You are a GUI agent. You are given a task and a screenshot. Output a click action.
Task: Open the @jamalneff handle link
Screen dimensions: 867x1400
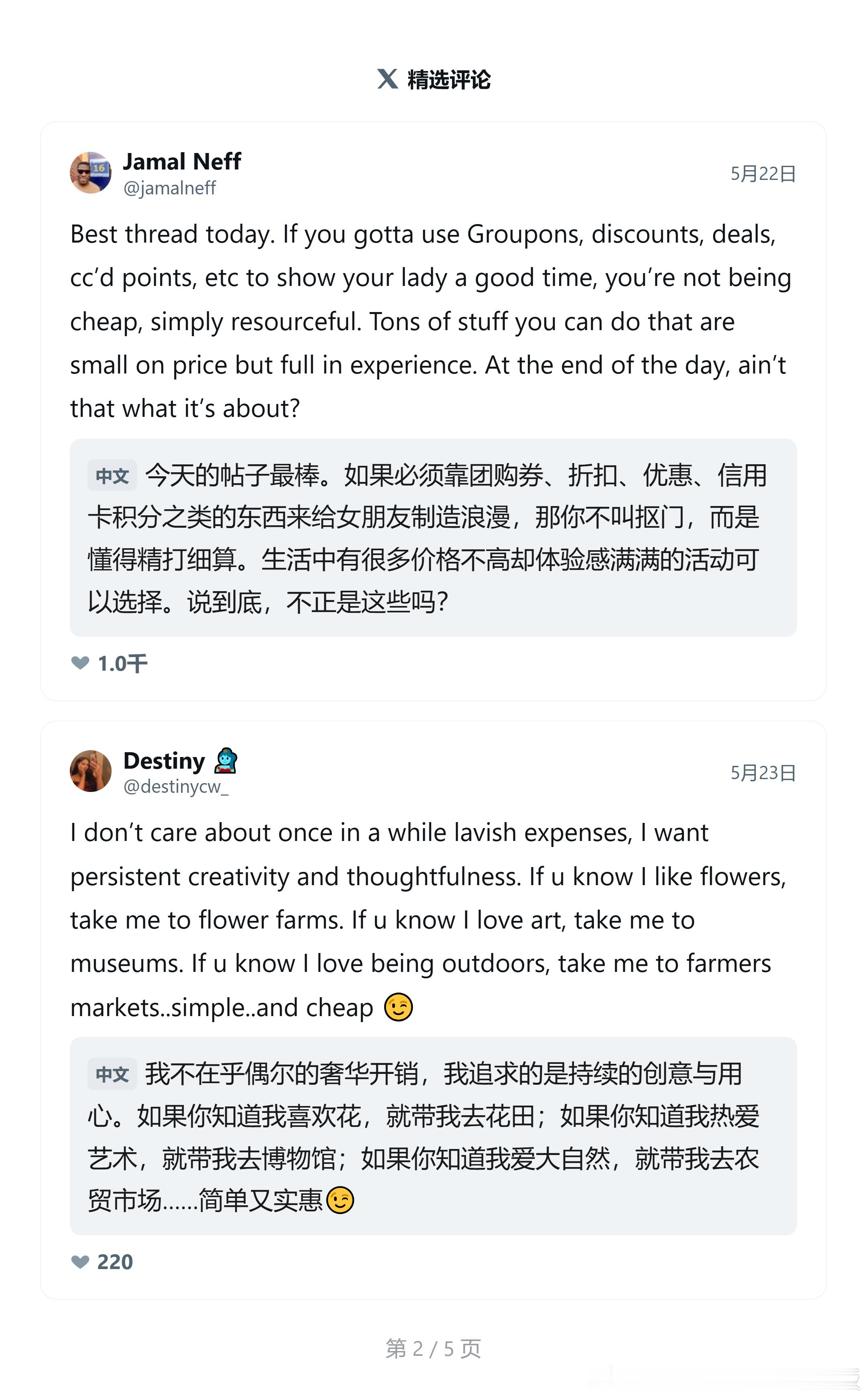click(x=170, y=188)
